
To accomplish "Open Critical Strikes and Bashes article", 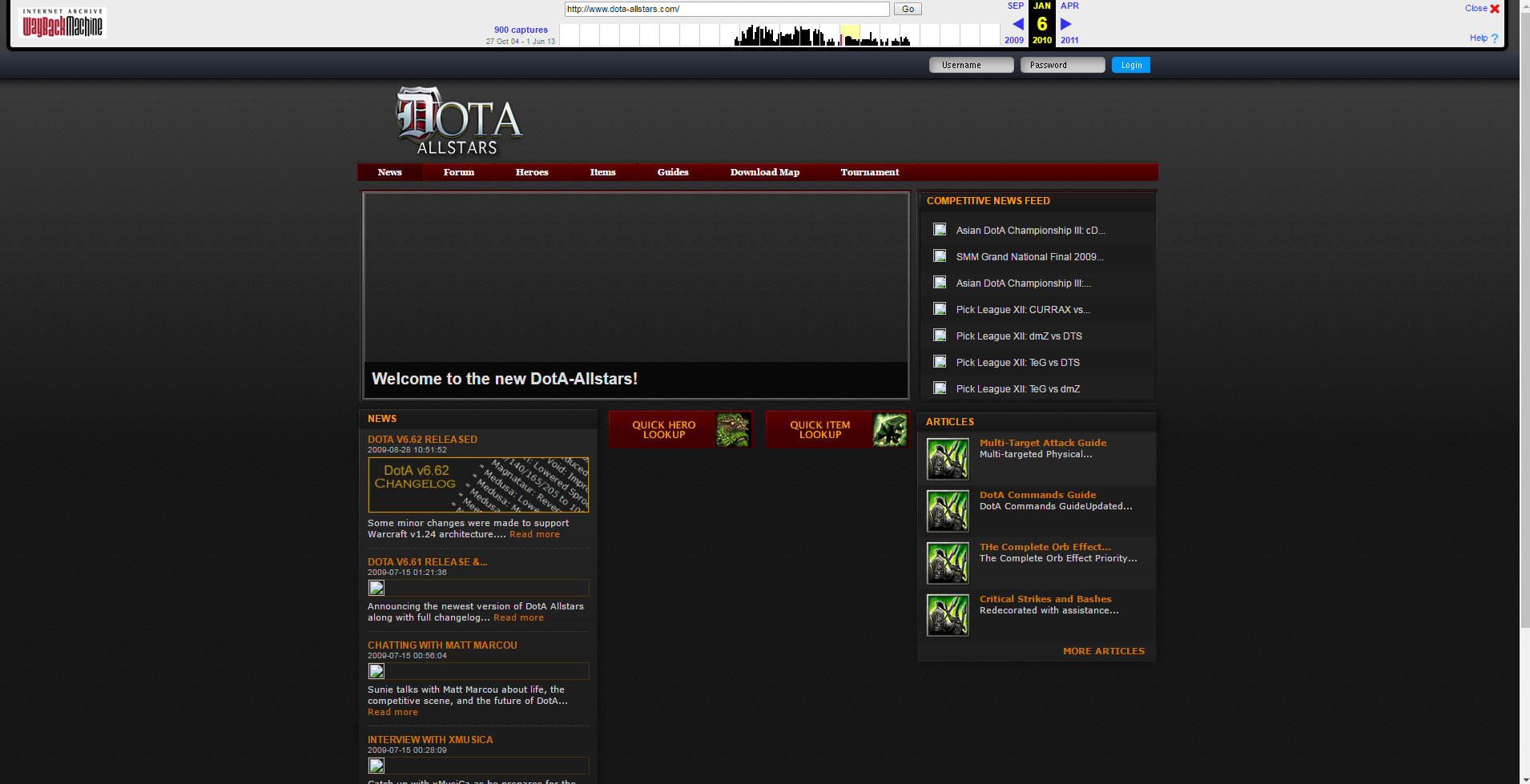I will (x=1045, y=599).
